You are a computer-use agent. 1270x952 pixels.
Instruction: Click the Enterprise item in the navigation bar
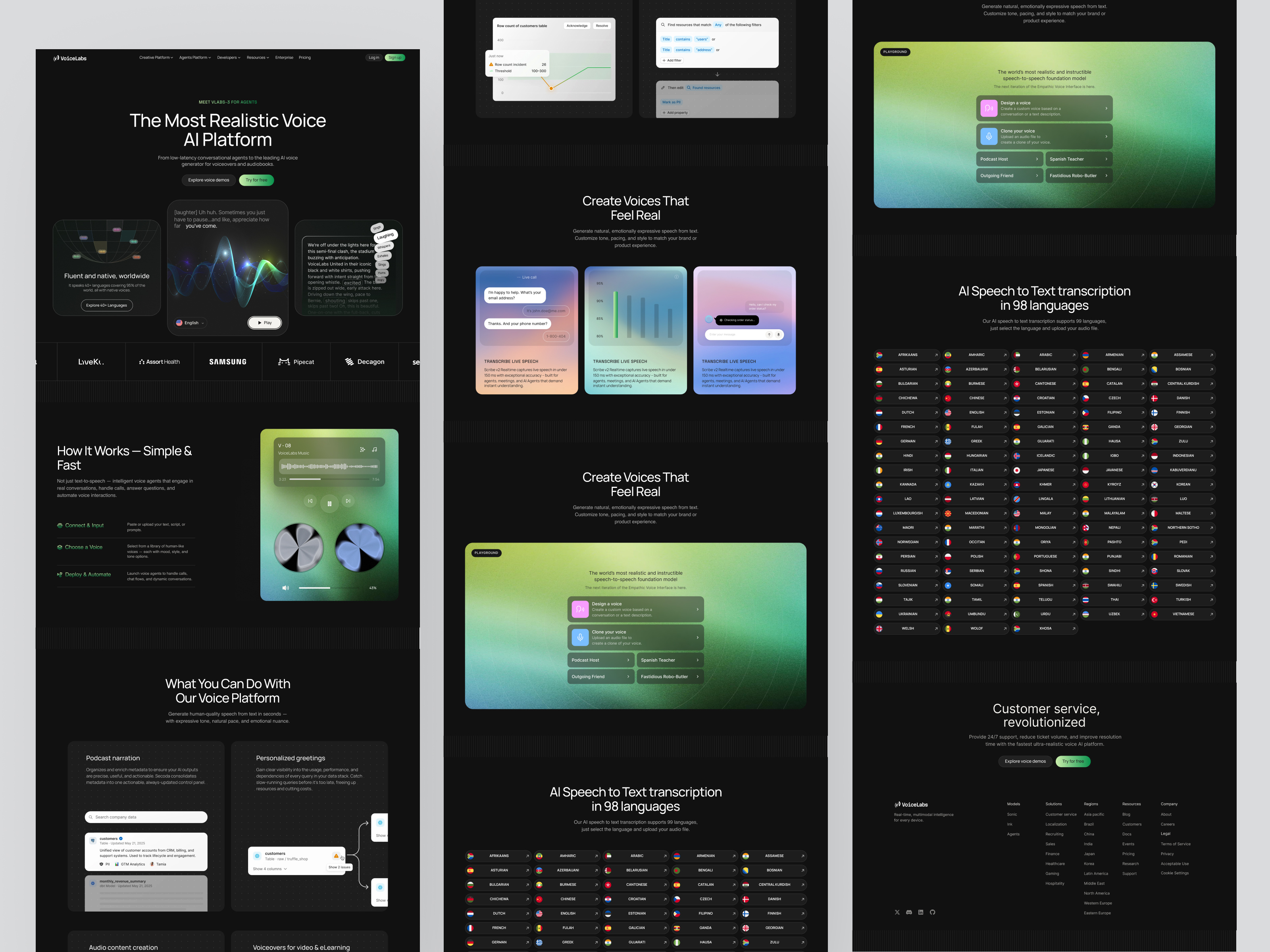tap(284, 58)
